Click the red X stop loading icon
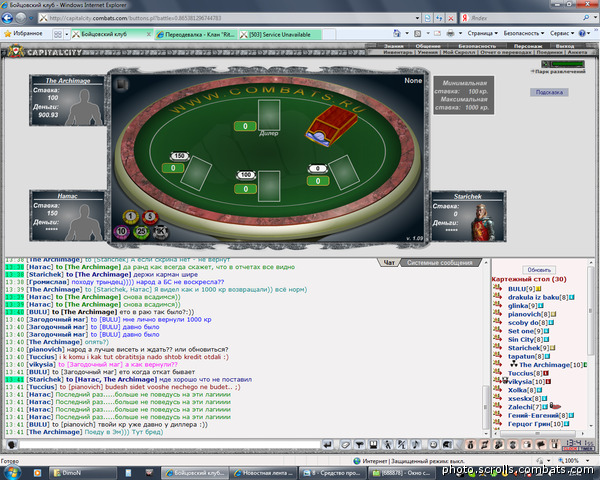Screen dimensions: 600x480 tap(451, 18)
